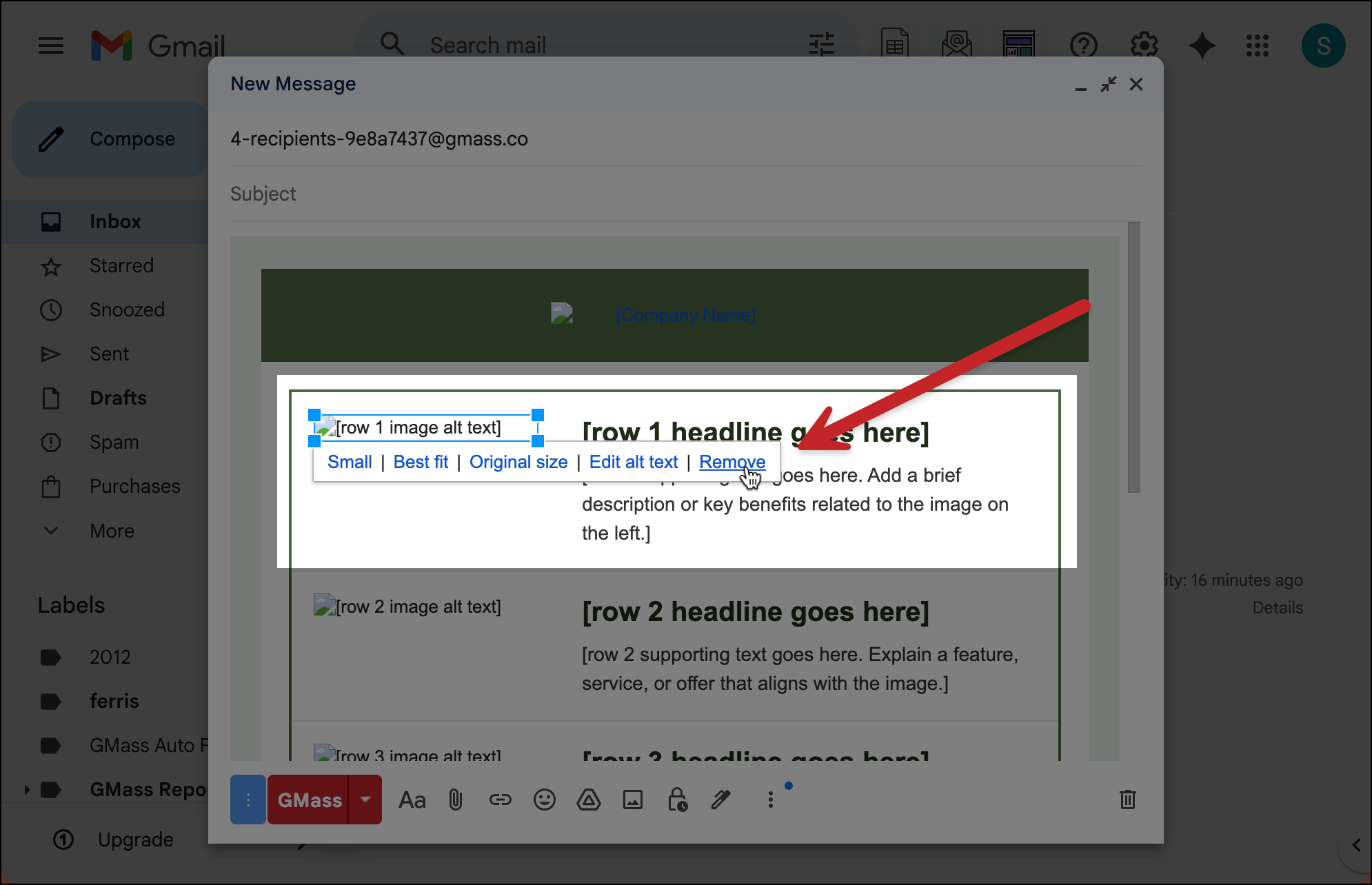Open formatting options Aa button

[x=412, y=800]
